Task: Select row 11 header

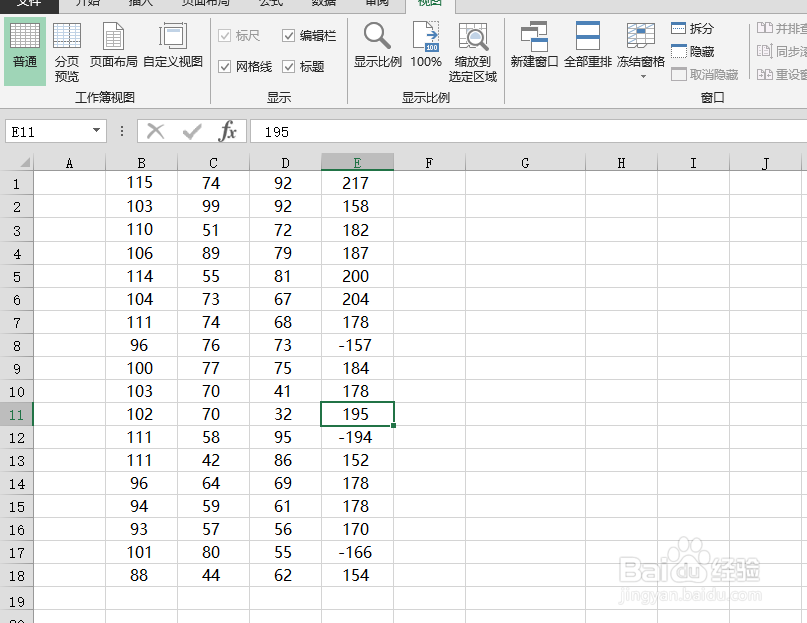Action: (x=16, y=414)
